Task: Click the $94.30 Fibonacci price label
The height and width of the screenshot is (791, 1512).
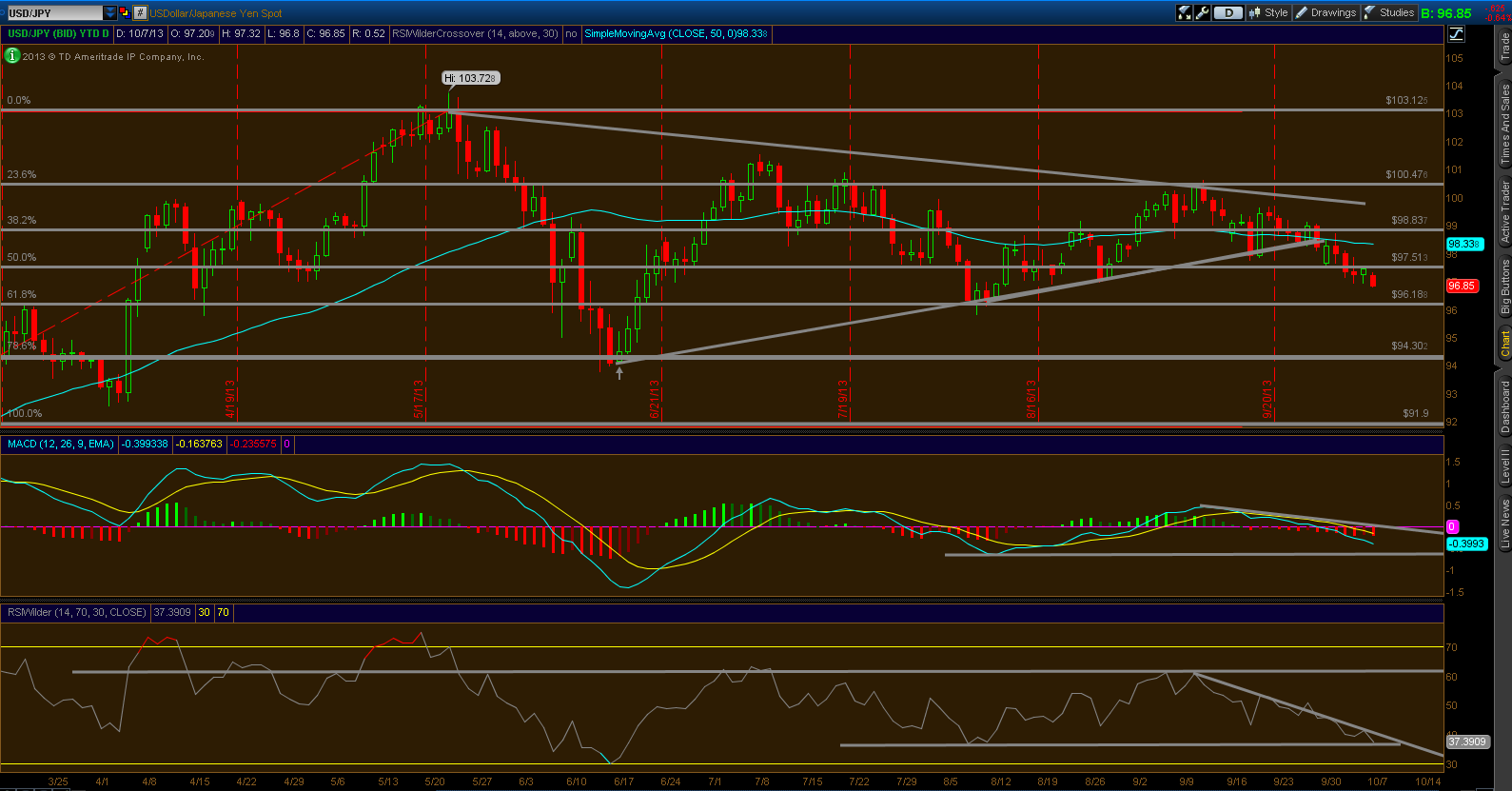Action: tap(1409, 346)
